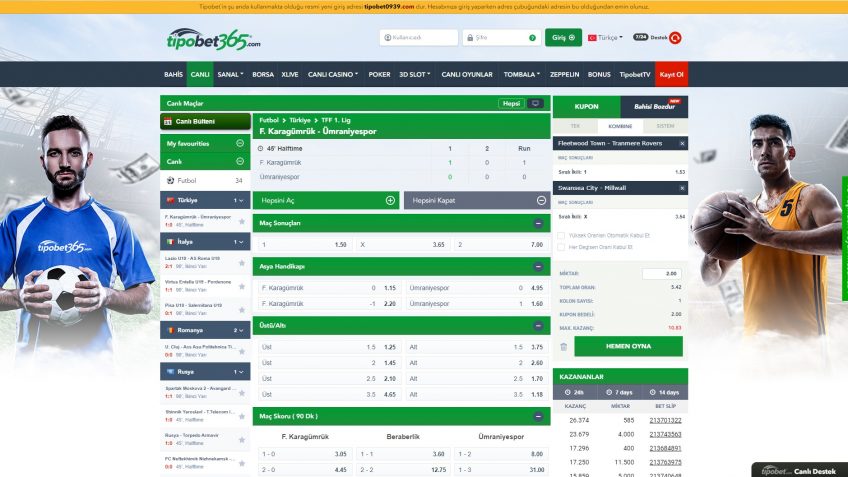Screen dimensions: 848x477
Task: Click the Giriş login button
Action: click(x=563, y=38)
